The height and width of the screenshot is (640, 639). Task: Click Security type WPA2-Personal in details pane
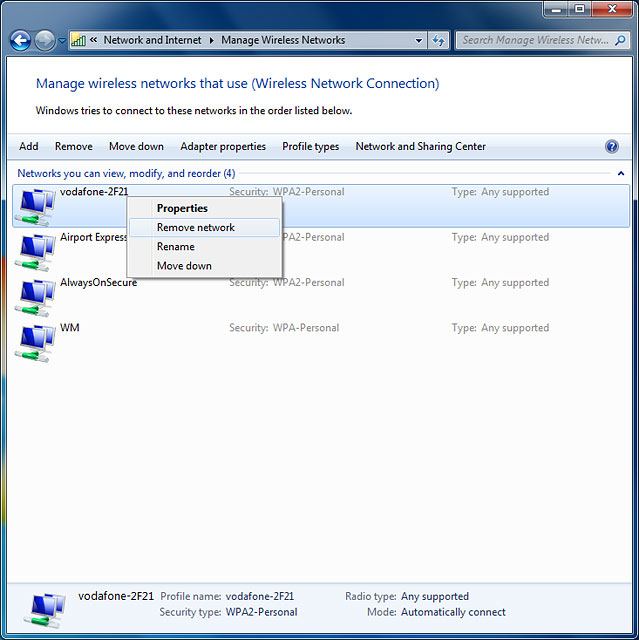261,612
